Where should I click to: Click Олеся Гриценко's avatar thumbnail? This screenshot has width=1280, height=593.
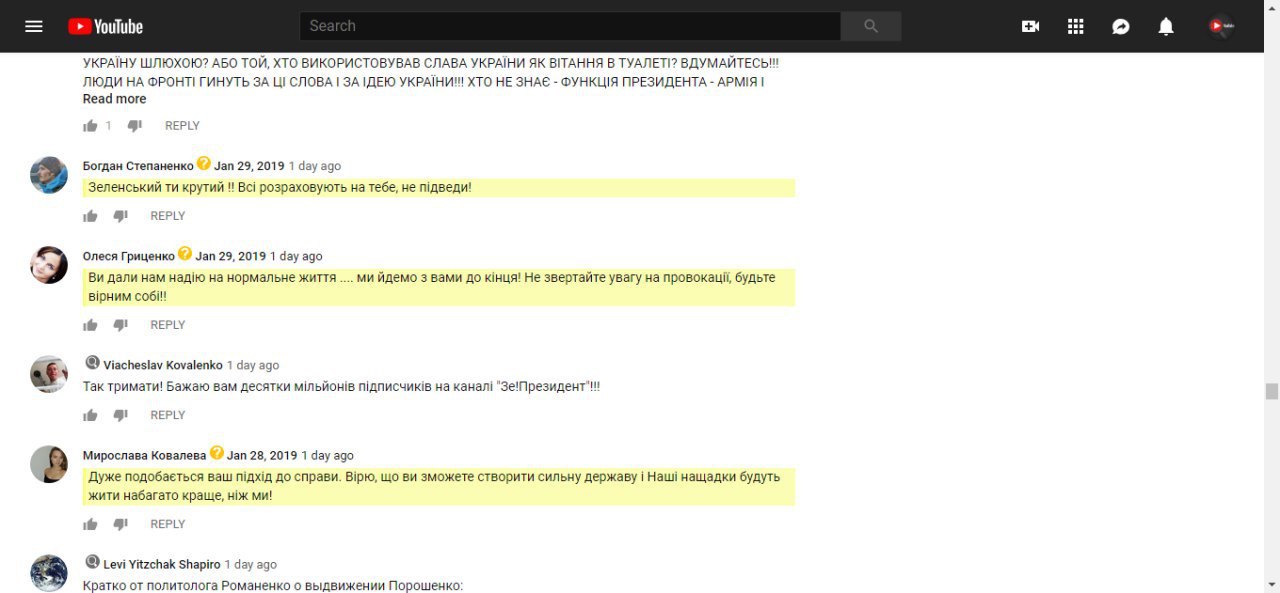point(49,265)
